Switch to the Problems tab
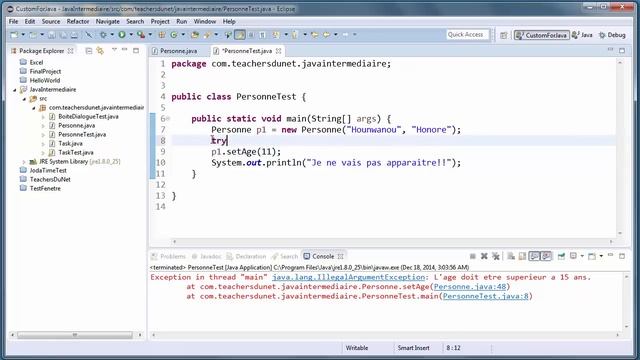This screenshot has width=640, height=360. [x=169, y=256]
